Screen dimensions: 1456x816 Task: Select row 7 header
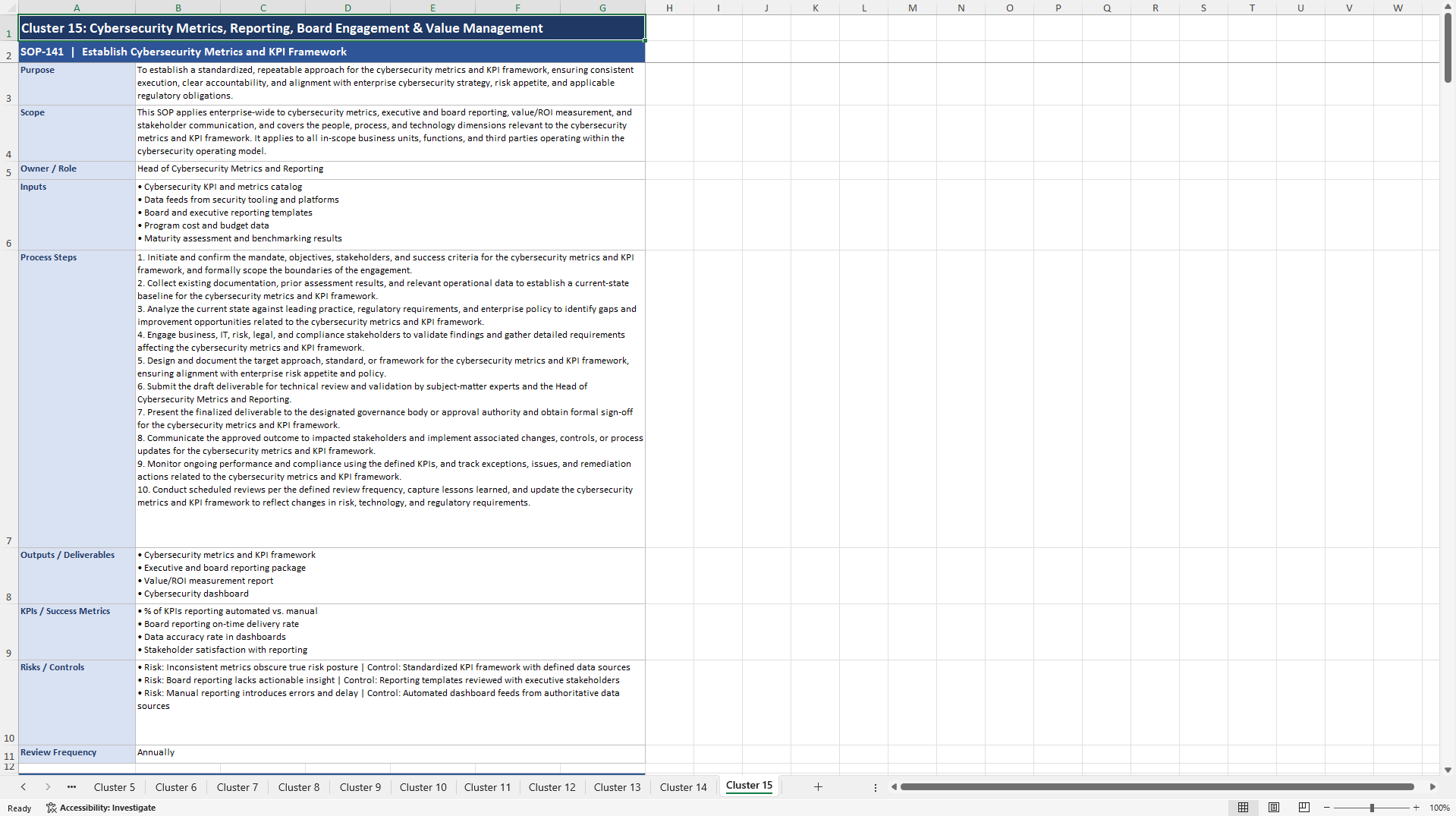9,399
